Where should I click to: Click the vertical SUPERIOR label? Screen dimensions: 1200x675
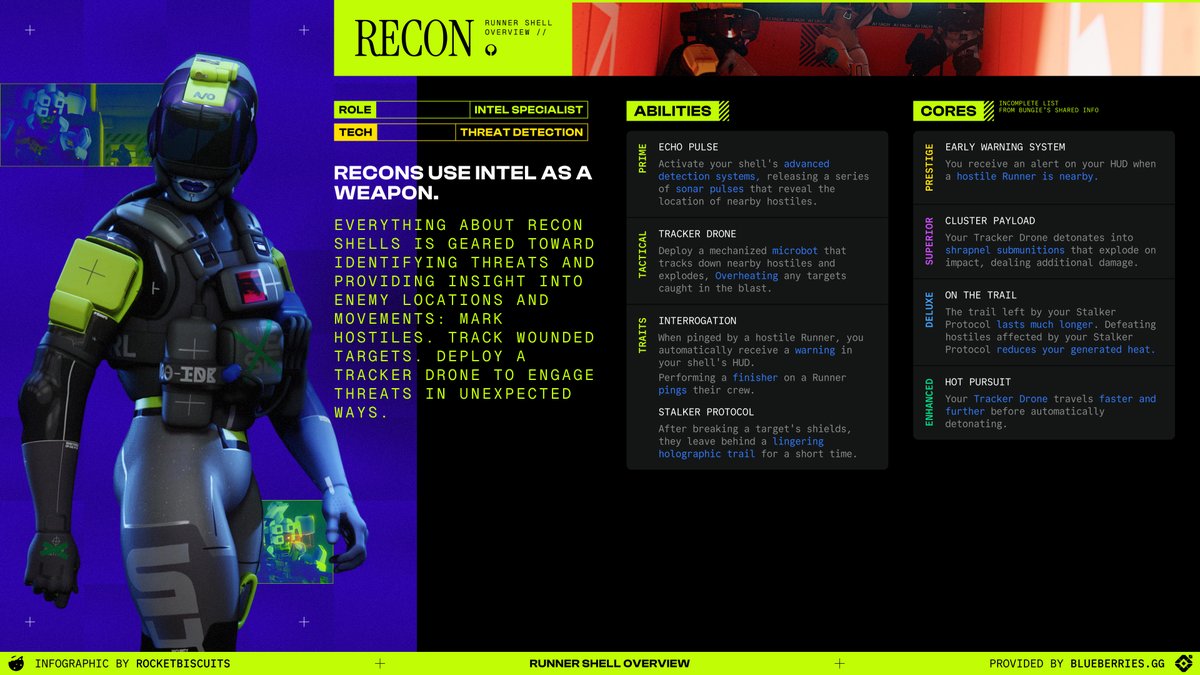pos(929,240)
